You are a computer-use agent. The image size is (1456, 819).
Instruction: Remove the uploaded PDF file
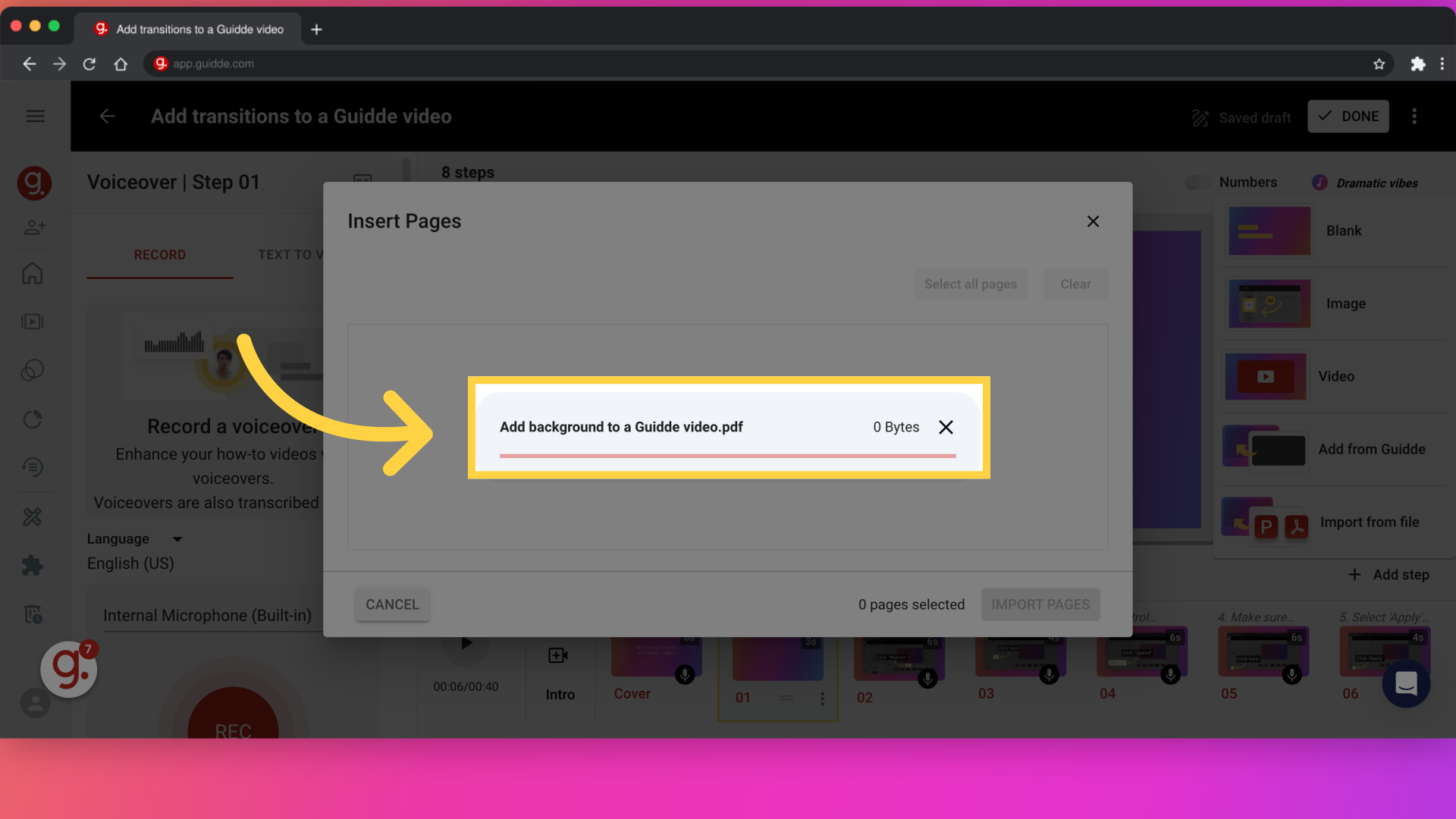coord(946,427)
